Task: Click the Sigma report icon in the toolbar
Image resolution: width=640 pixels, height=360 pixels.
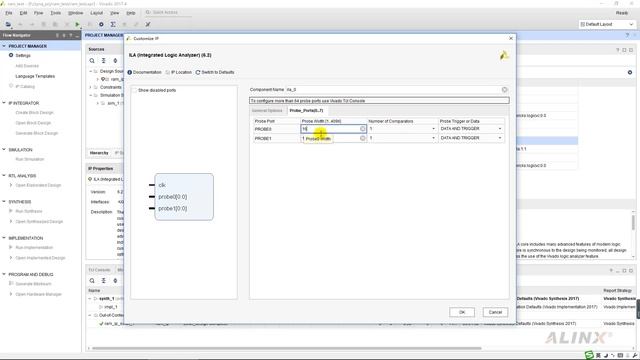Action: (x=113, y=24)
